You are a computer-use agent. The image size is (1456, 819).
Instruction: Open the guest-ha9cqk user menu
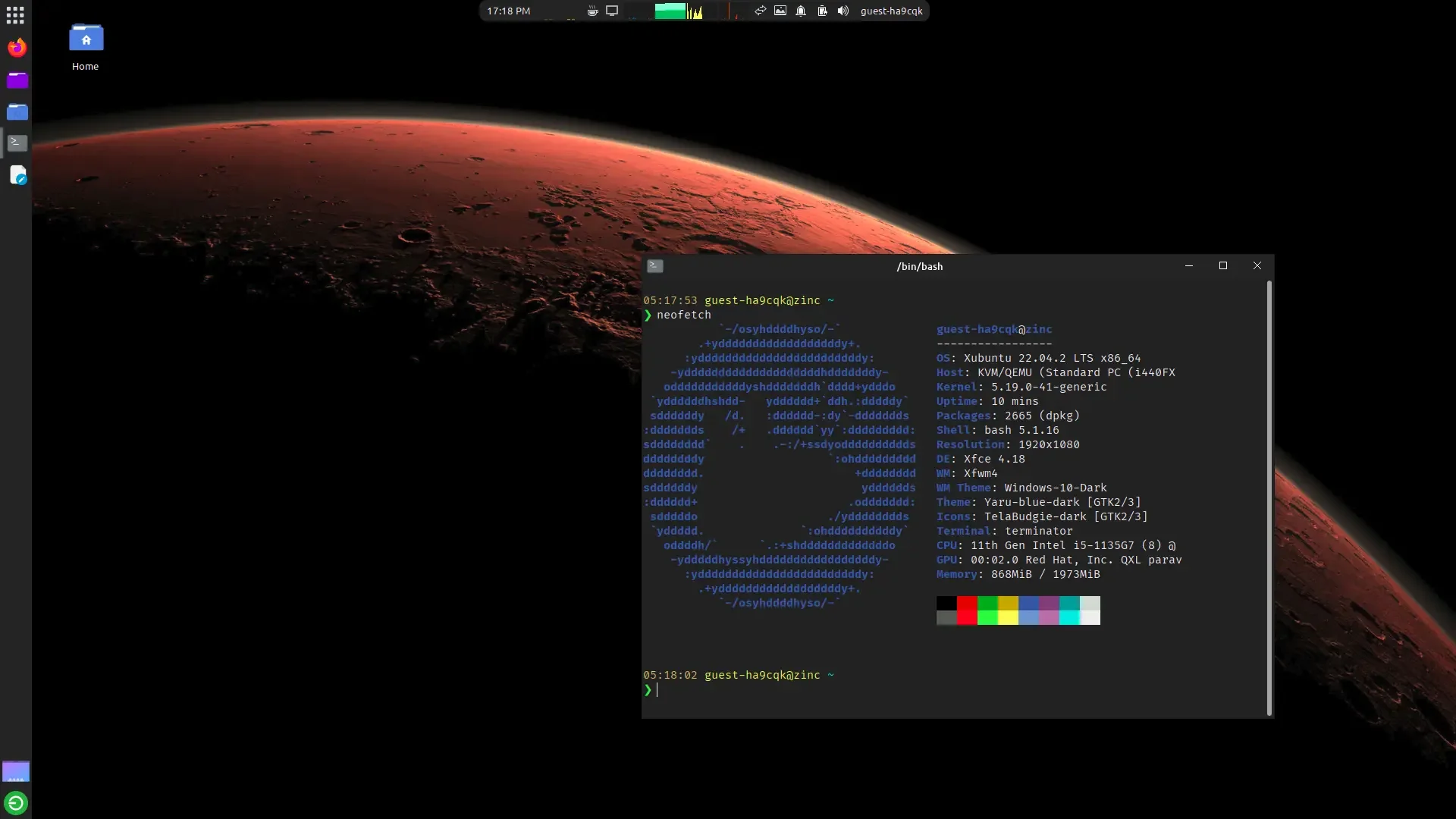891,11
